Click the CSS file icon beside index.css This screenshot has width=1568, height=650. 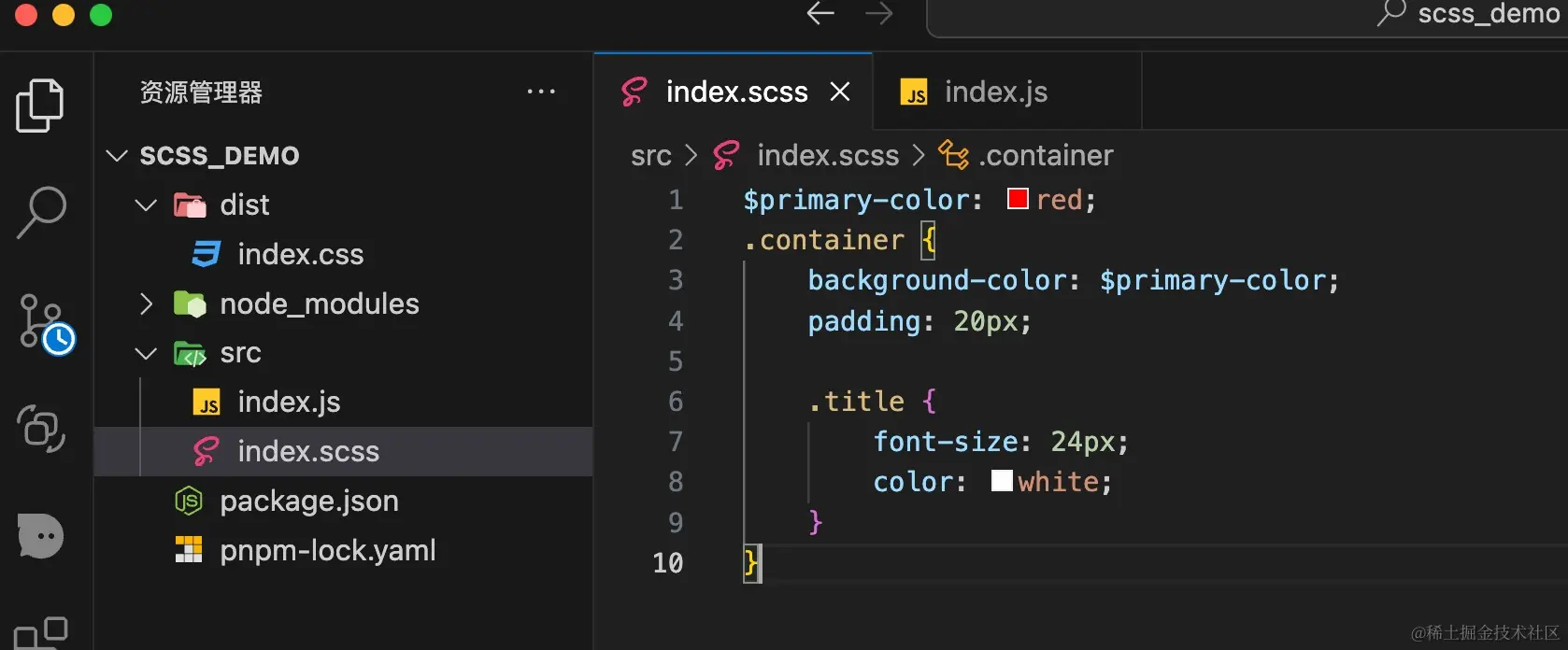coord(206,254)
